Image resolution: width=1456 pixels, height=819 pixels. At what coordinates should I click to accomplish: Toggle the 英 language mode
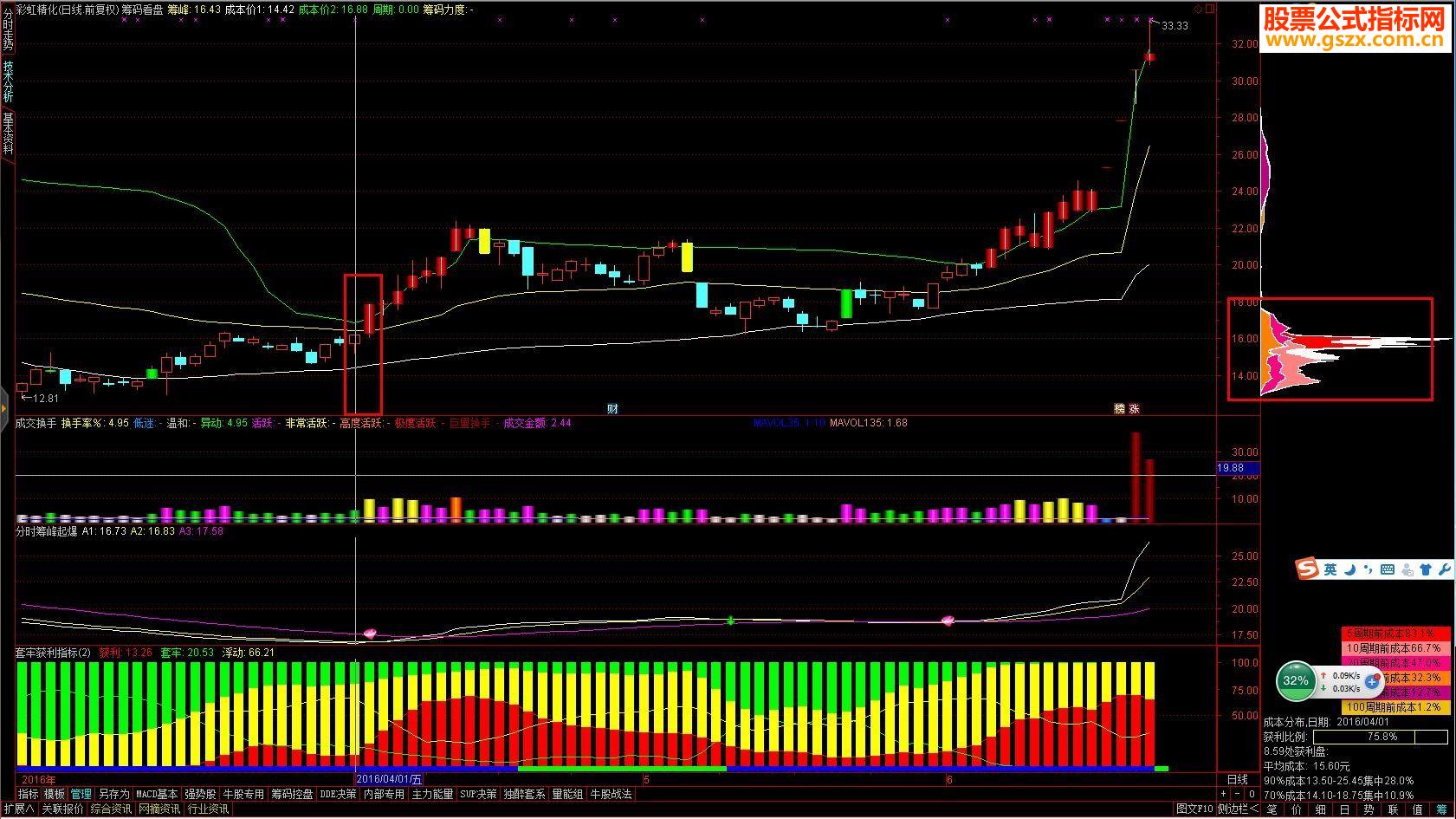(x=1330, y=569)
